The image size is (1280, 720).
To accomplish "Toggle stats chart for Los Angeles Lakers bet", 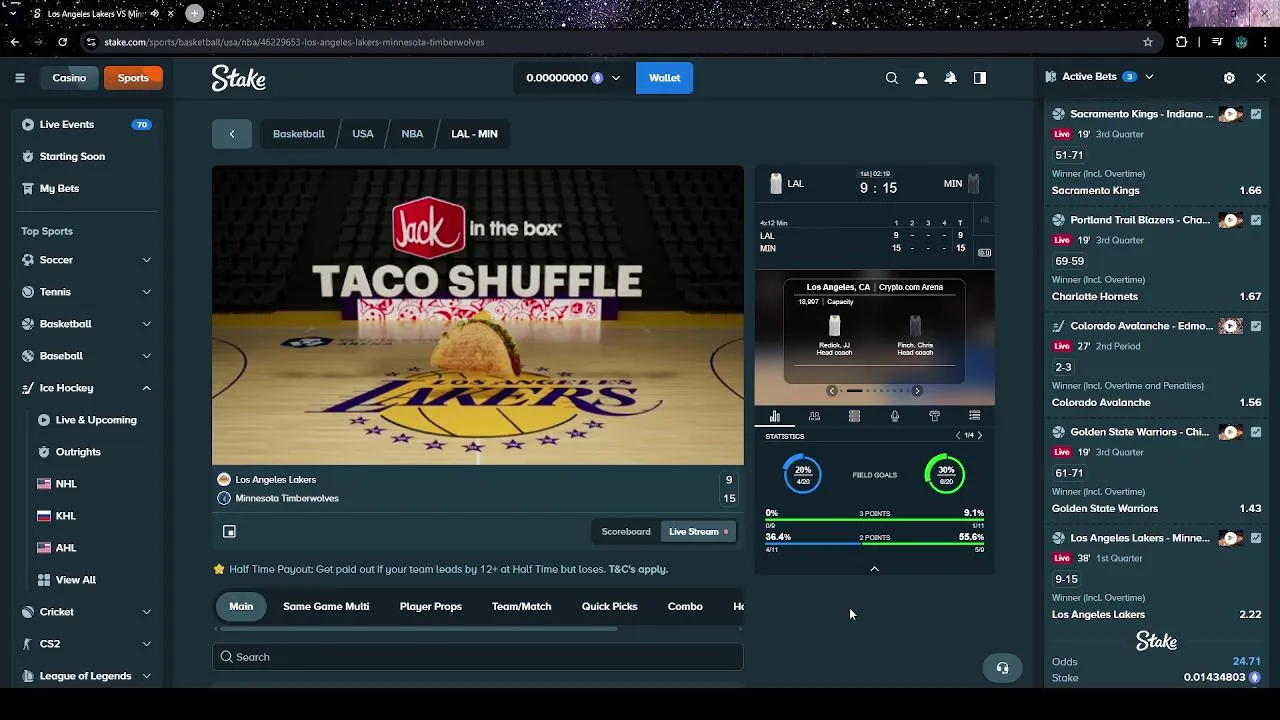I will [1256, 538].
